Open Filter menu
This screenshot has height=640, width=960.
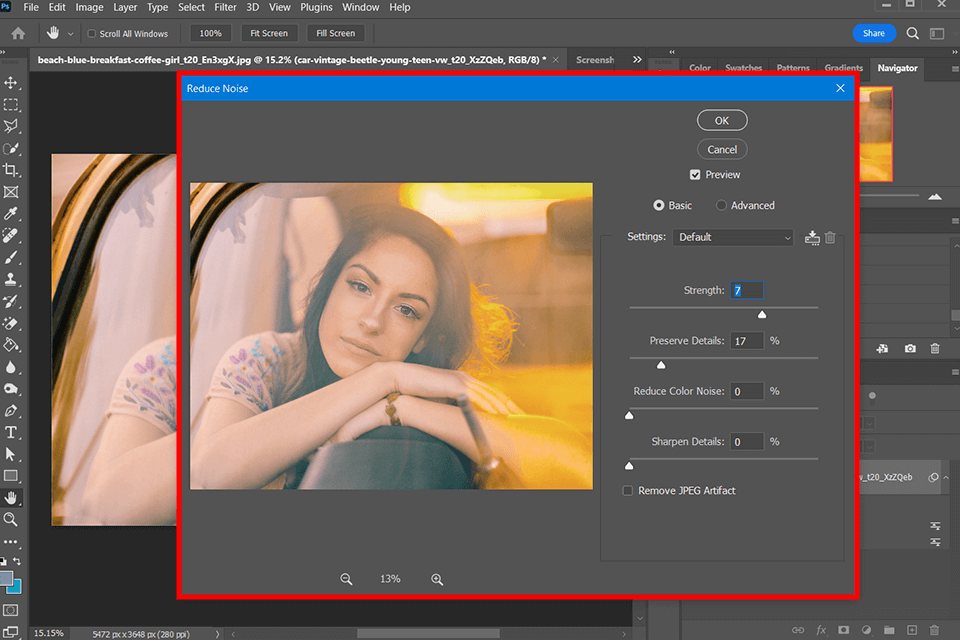225,7
